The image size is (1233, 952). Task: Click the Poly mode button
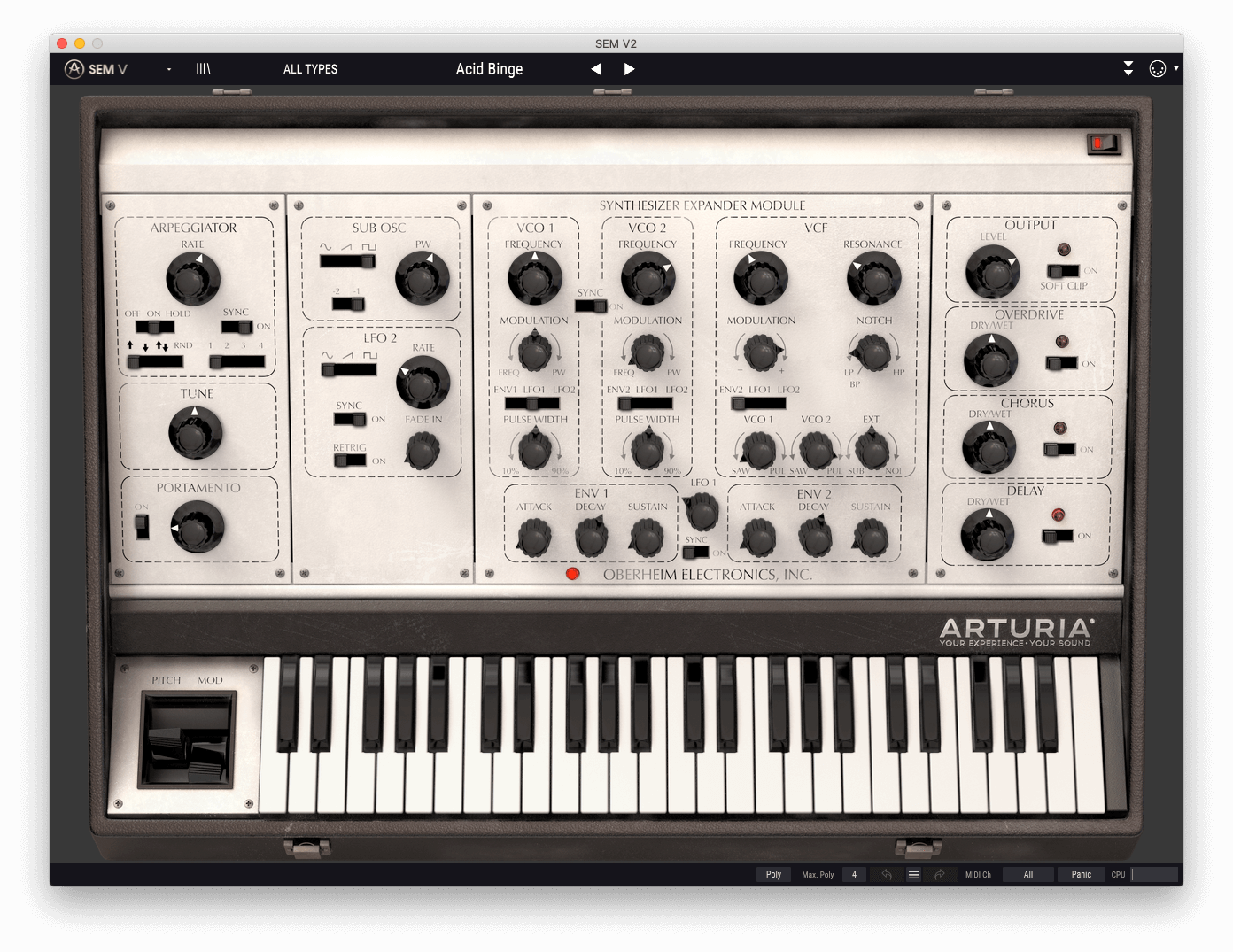coord(773,874)
